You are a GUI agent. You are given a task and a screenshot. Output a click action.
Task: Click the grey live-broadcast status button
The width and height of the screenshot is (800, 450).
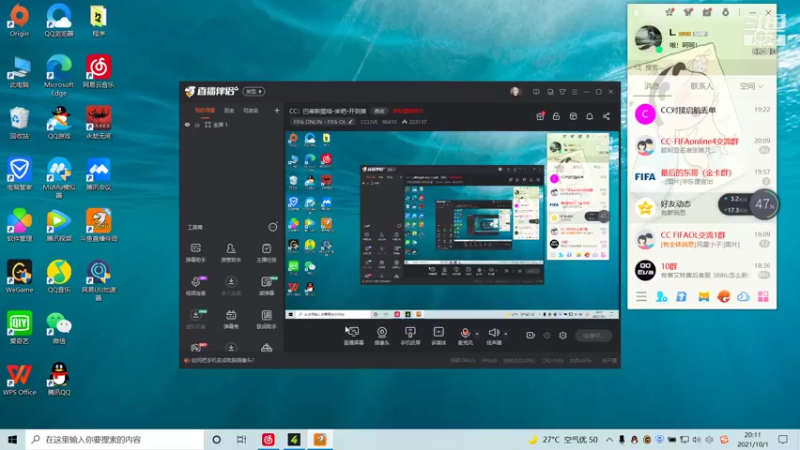click(593, 335)
